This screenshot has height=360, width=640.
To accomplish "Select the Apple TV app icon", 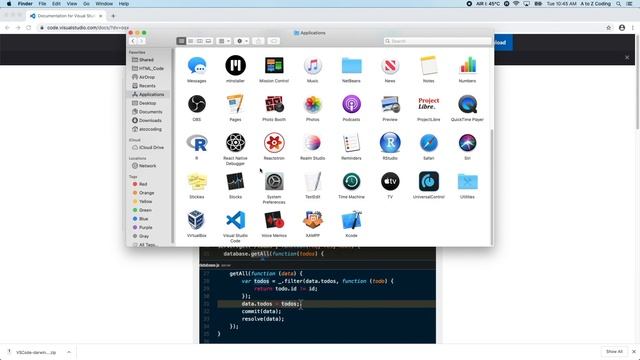I will pyautogui.click(x=390, y=182).
